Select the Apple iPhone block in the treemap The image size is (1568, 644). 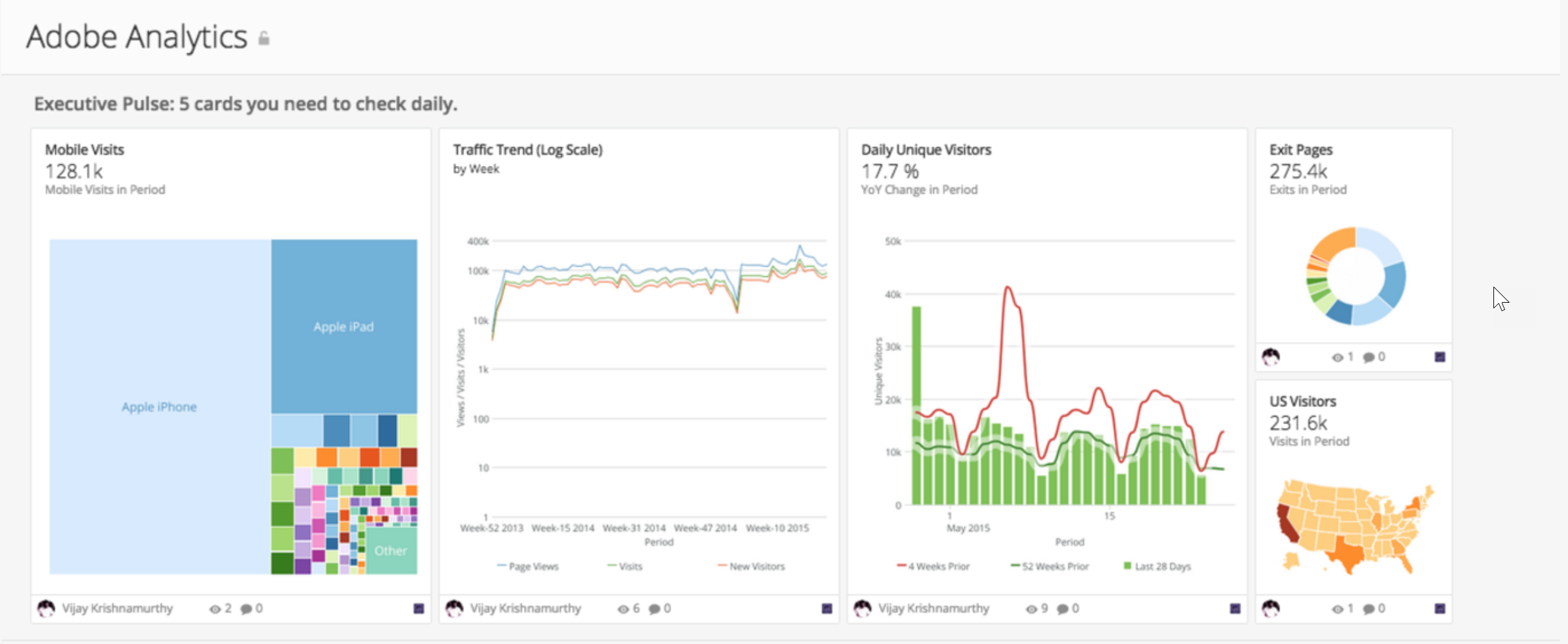click(x=159, y=406)
